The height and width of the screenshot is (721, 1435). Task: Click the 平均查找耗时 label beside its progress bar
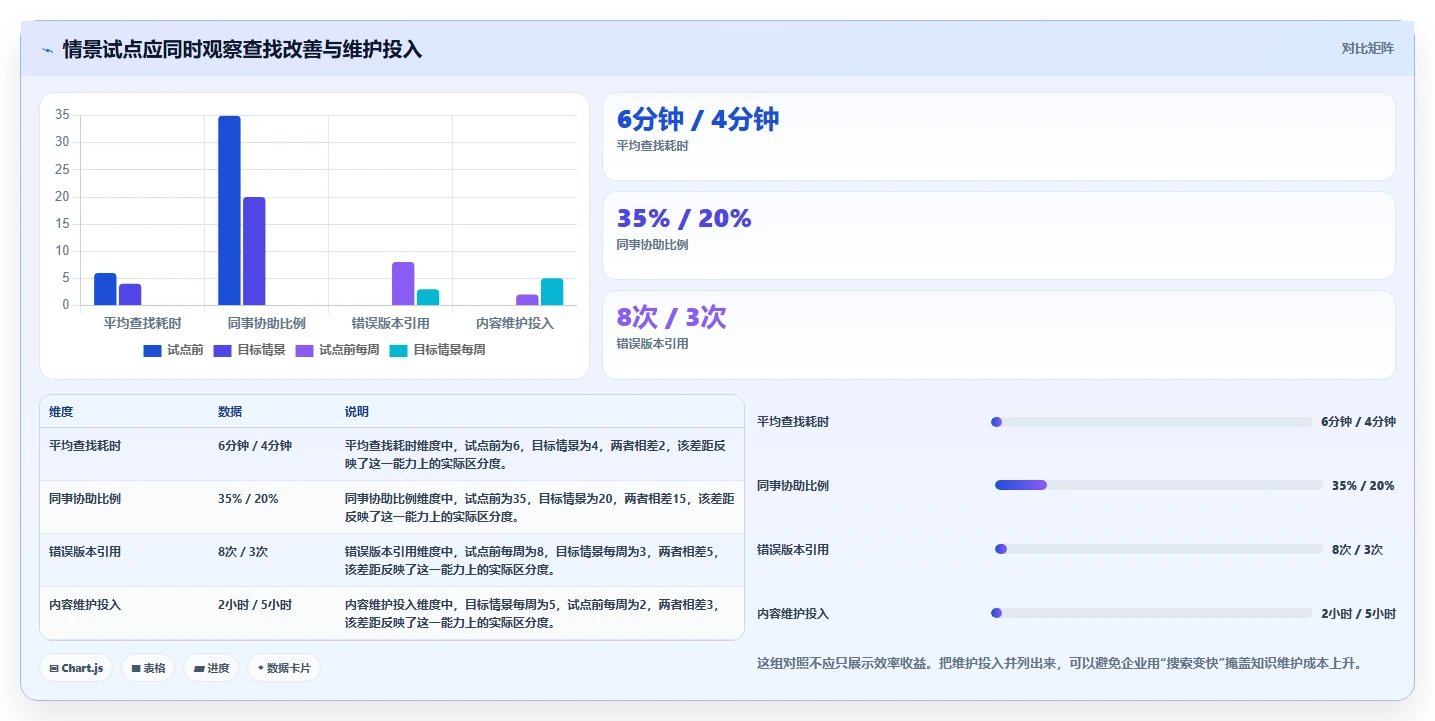tap(793, 422)
